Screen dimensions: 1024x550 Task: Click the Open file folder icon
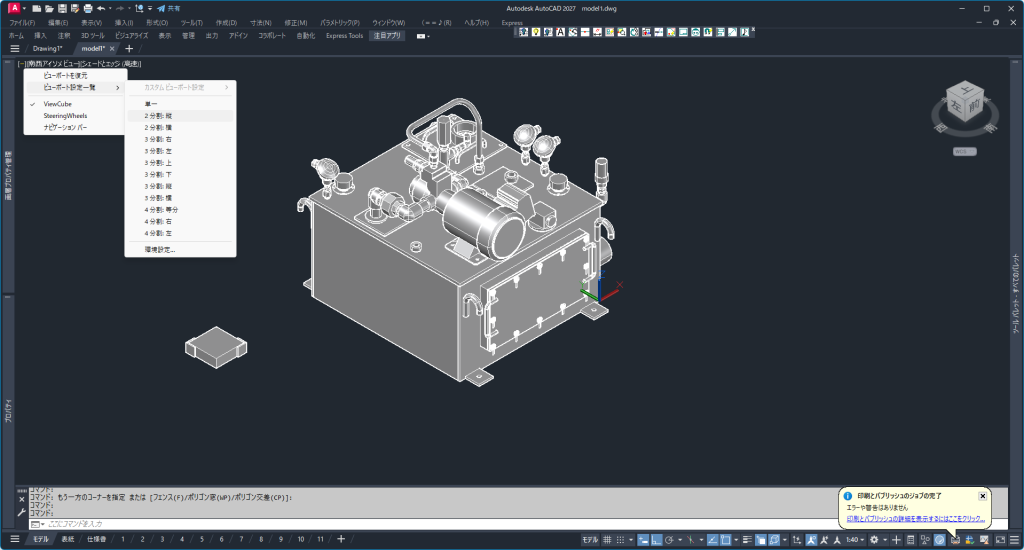tap(48, 8)
